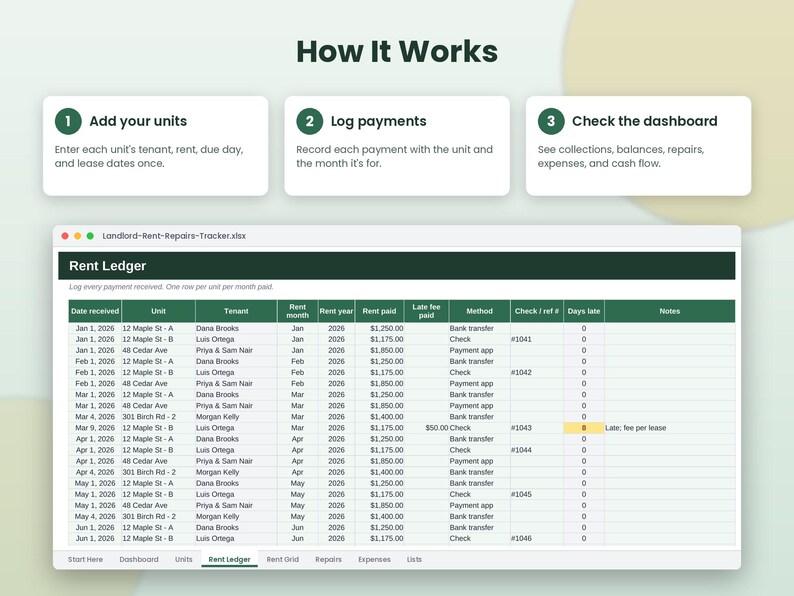The image size is (794, 596).
Task: Click the Landlord-Rent-Repairs-Tracker.xlsx file title
Action: pos(174,236)
